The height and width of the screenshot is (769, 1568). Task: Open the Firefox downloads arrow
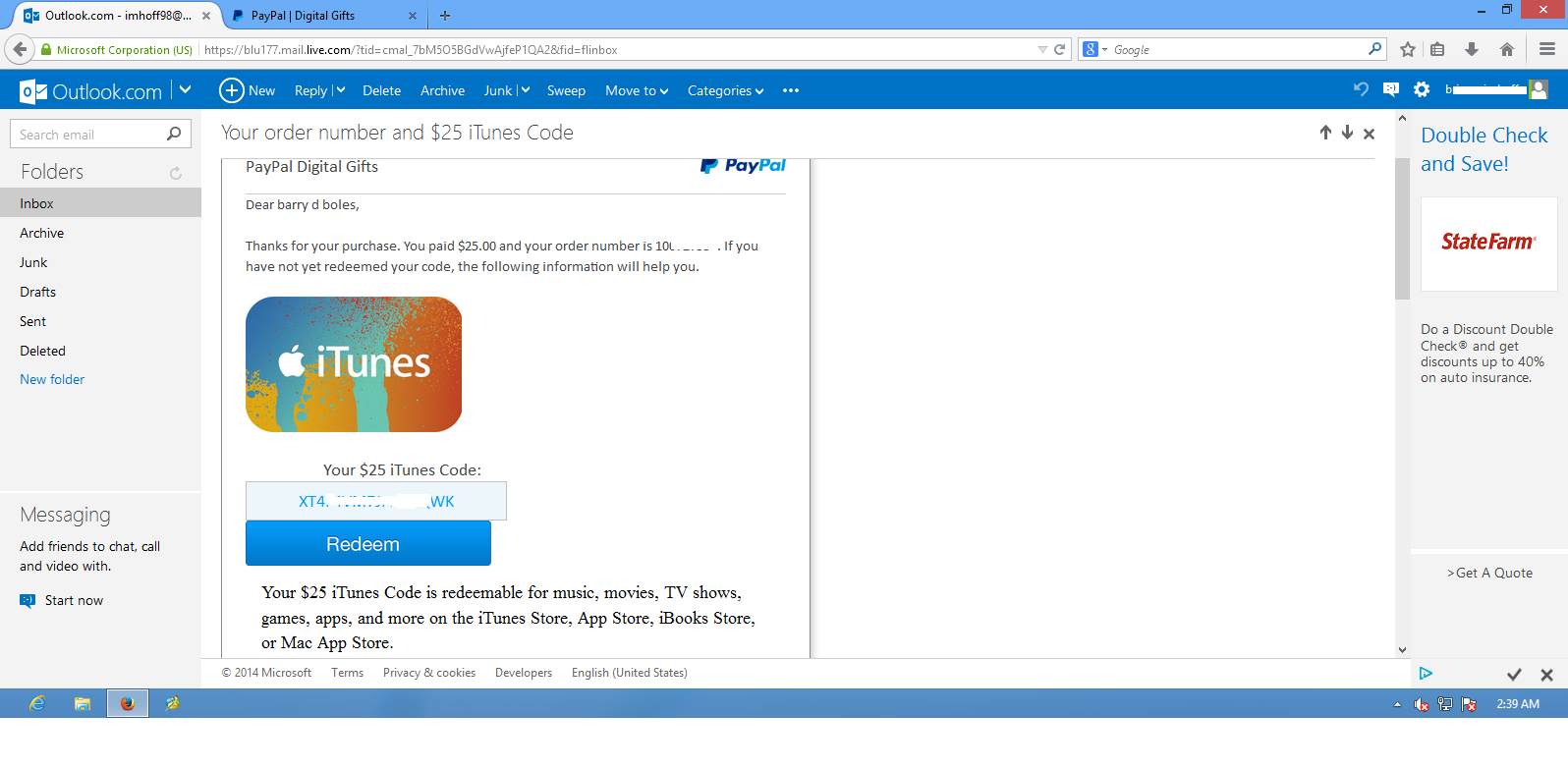[x=1471, y=49]
